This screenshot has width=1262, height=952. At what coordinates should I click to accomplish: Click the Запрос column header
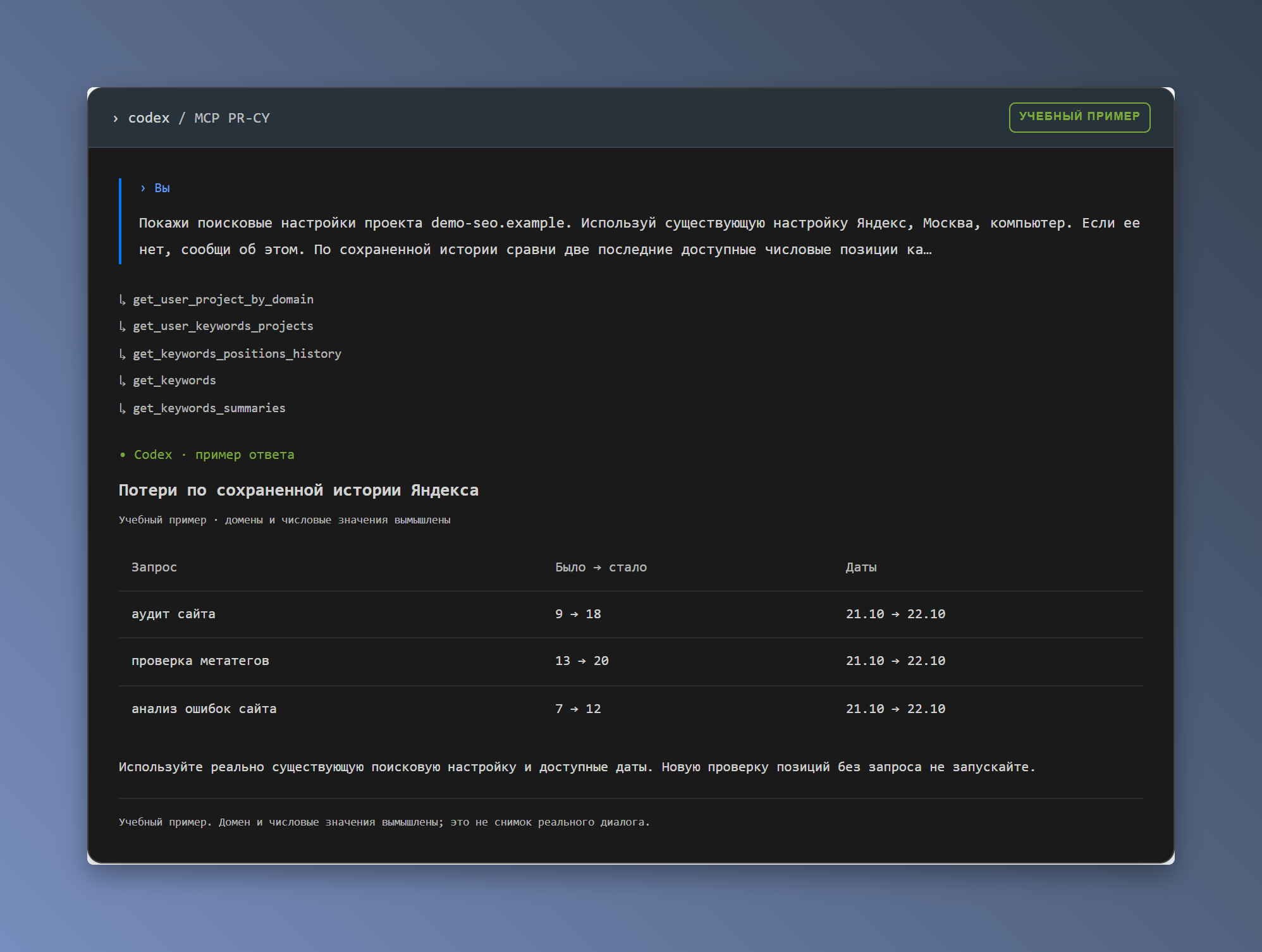(x=154, y=568)
